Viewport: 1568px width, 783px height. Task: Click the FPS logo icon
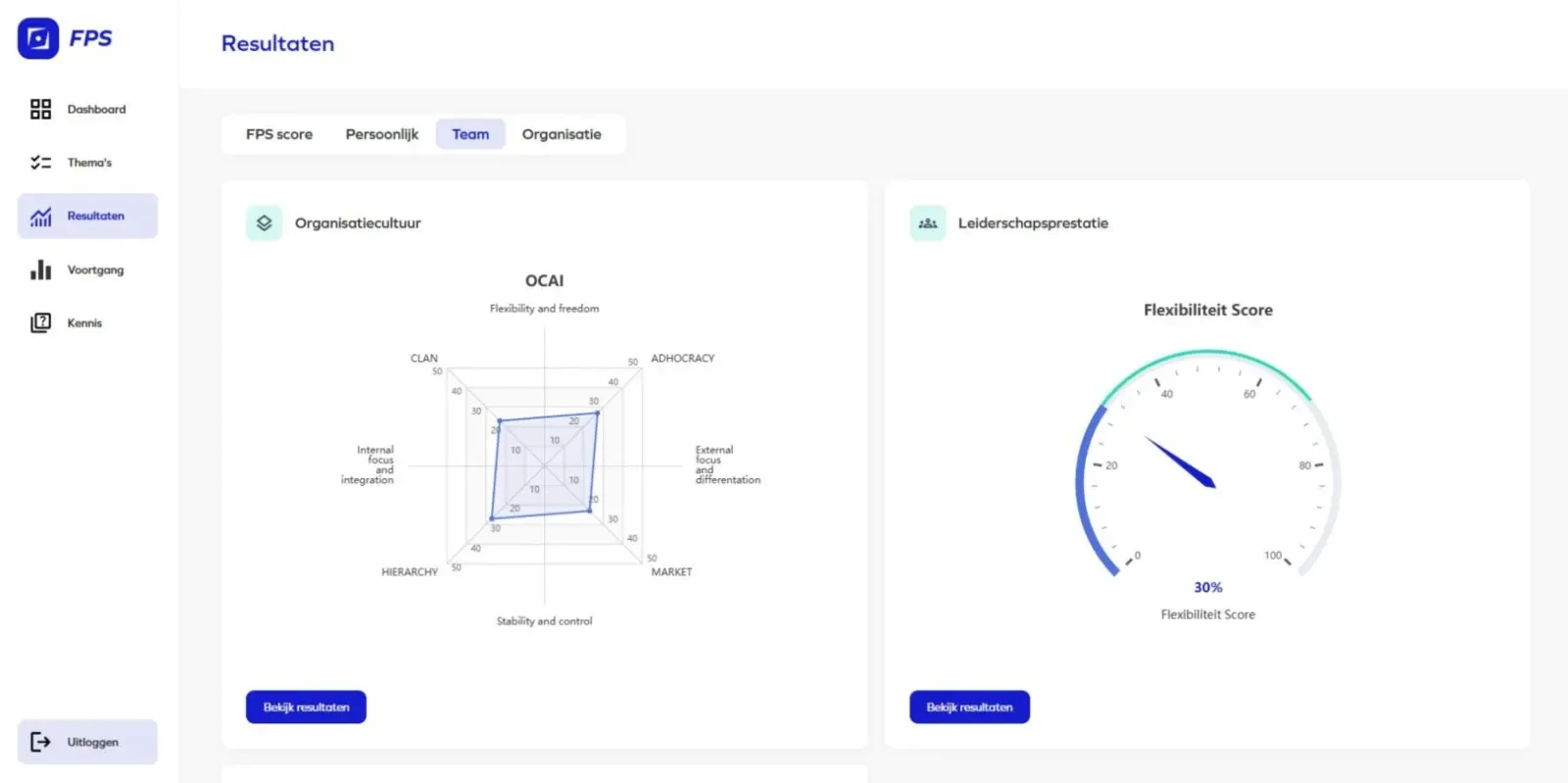click(38, 38)
